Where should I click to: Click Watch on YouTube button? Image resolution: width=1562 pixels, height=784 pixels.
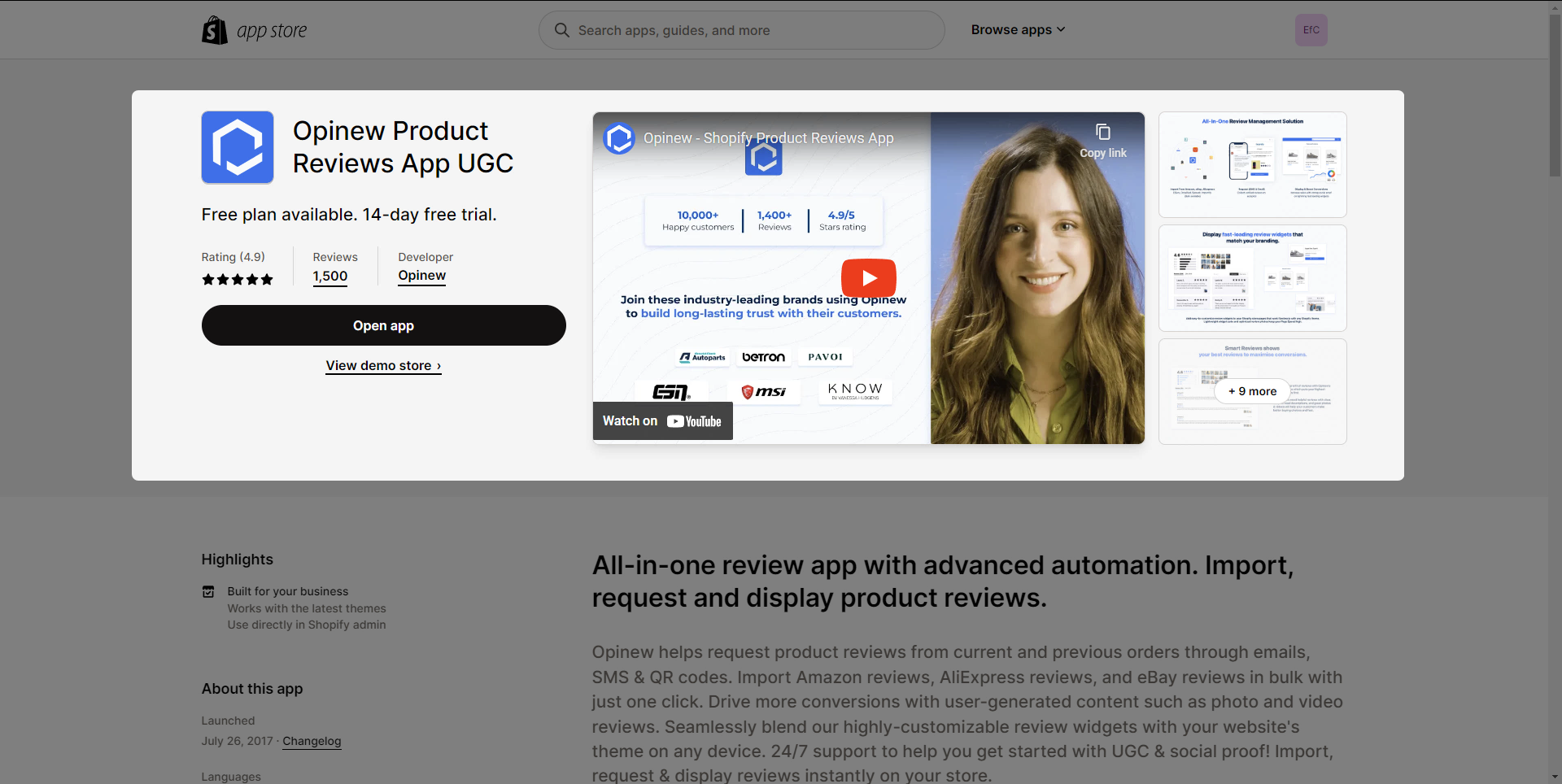(662, 421)
